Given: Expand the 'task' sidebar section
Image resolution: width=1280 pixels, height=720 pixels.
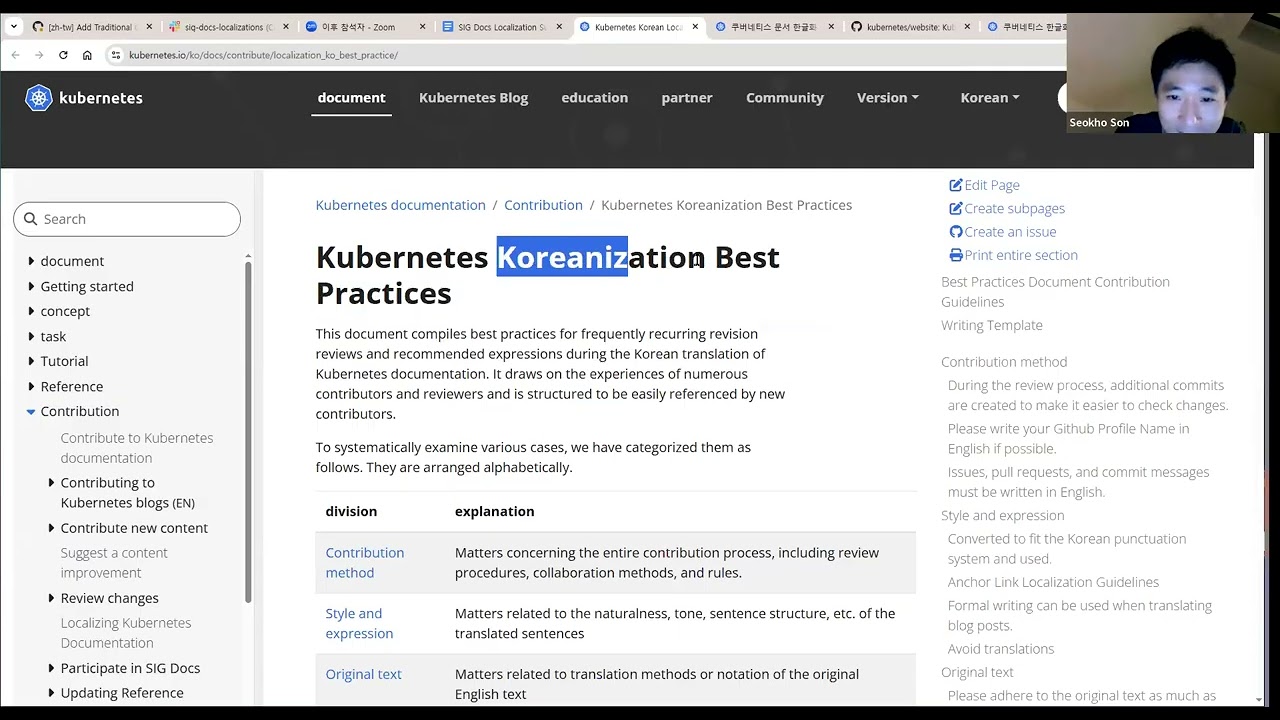Looking at the screenshot, I should click(31, 336).
